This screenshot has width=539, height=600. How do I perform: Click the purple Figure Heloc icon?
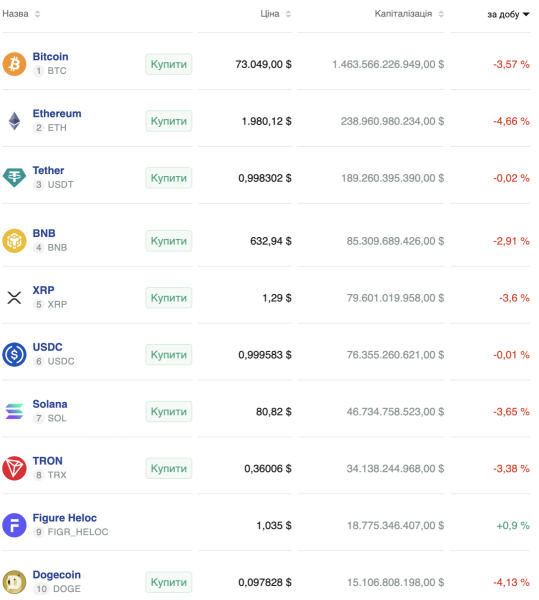pyautogui.click(x=14, y=525)
